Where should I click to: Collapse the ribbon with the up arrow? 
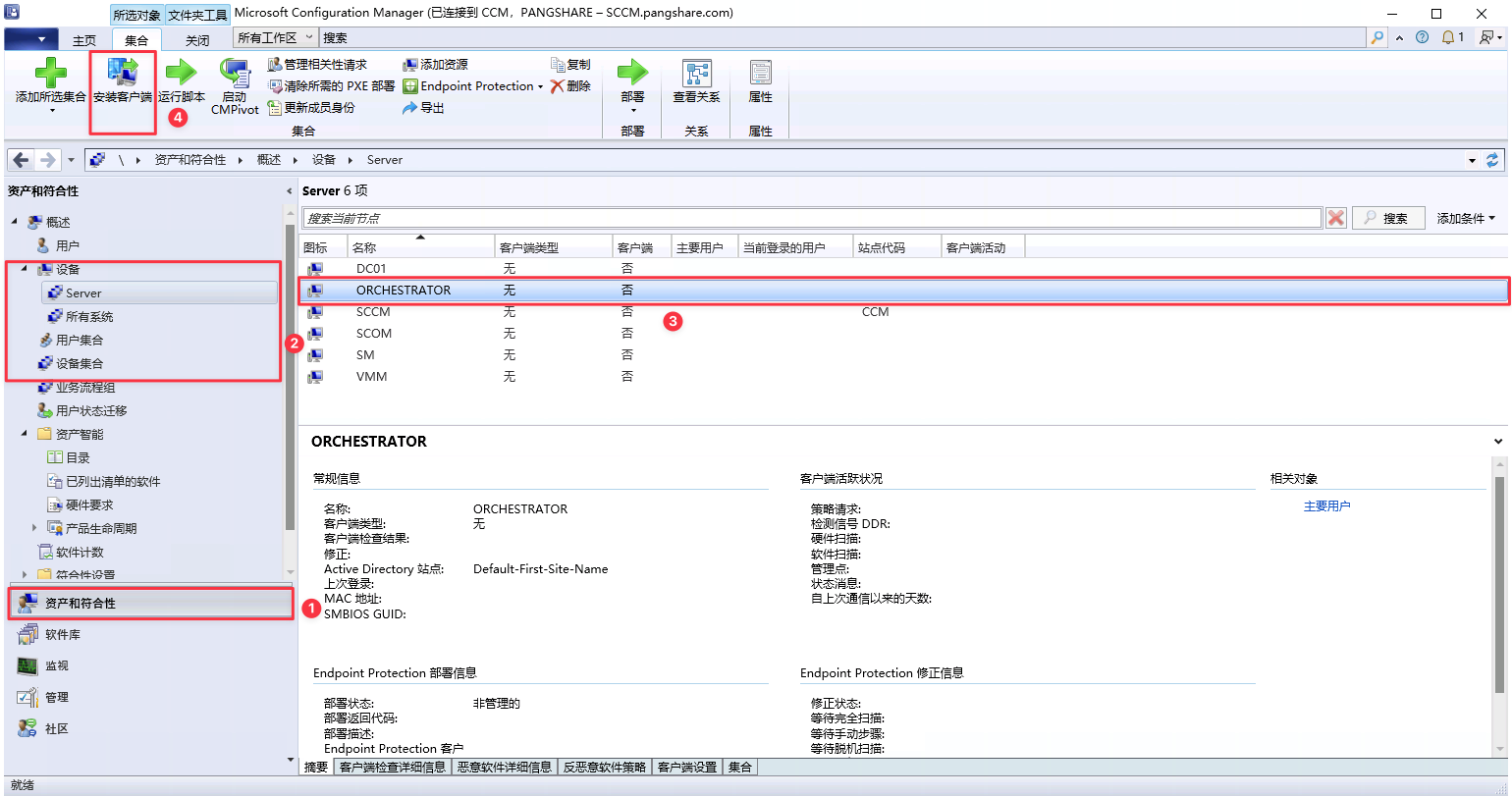(1401, 37)
